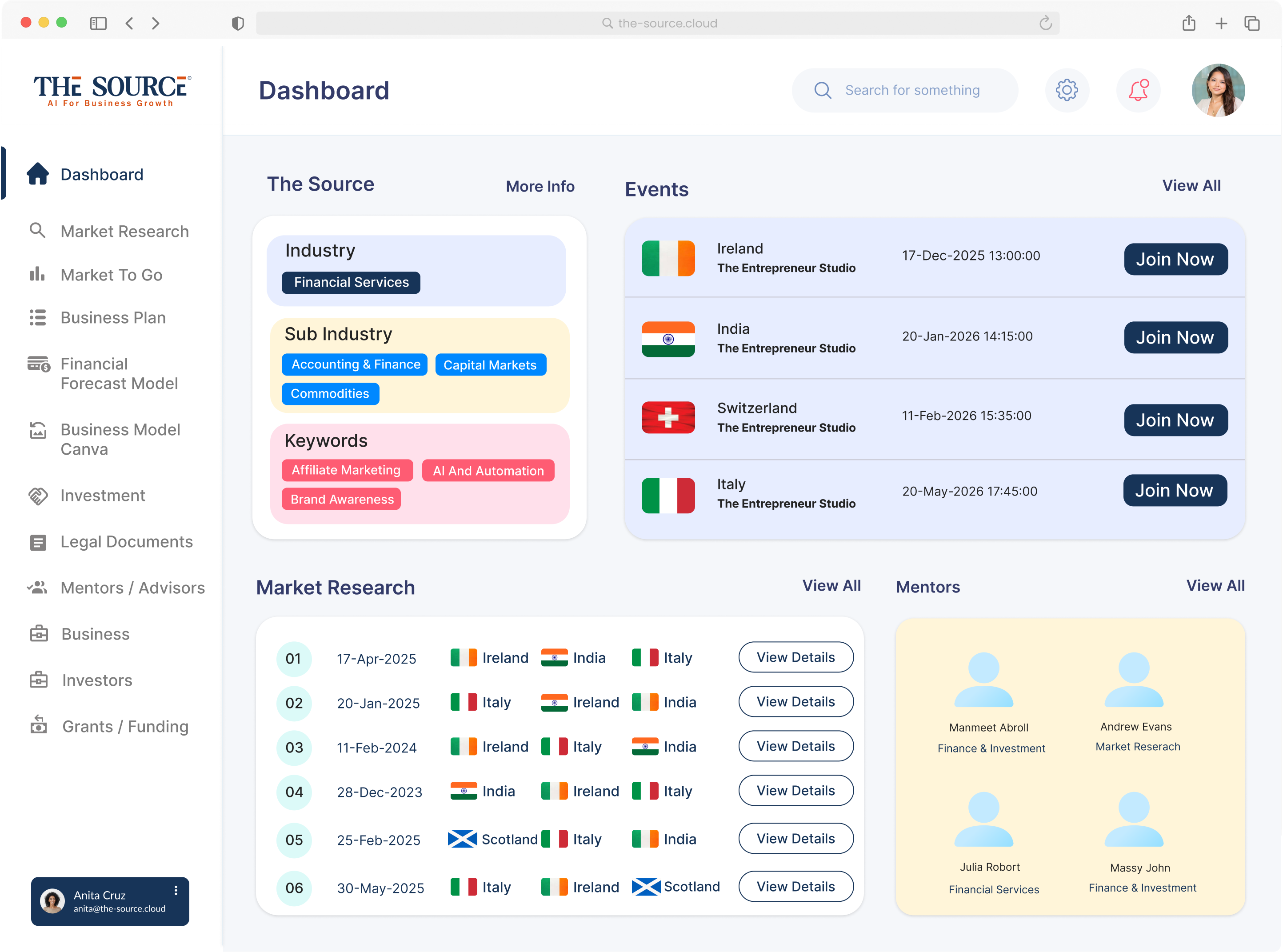The width and height of the screenshot is (1283, 952).
Task: Open the Business Plan menu item
Action: pos(113,317)
